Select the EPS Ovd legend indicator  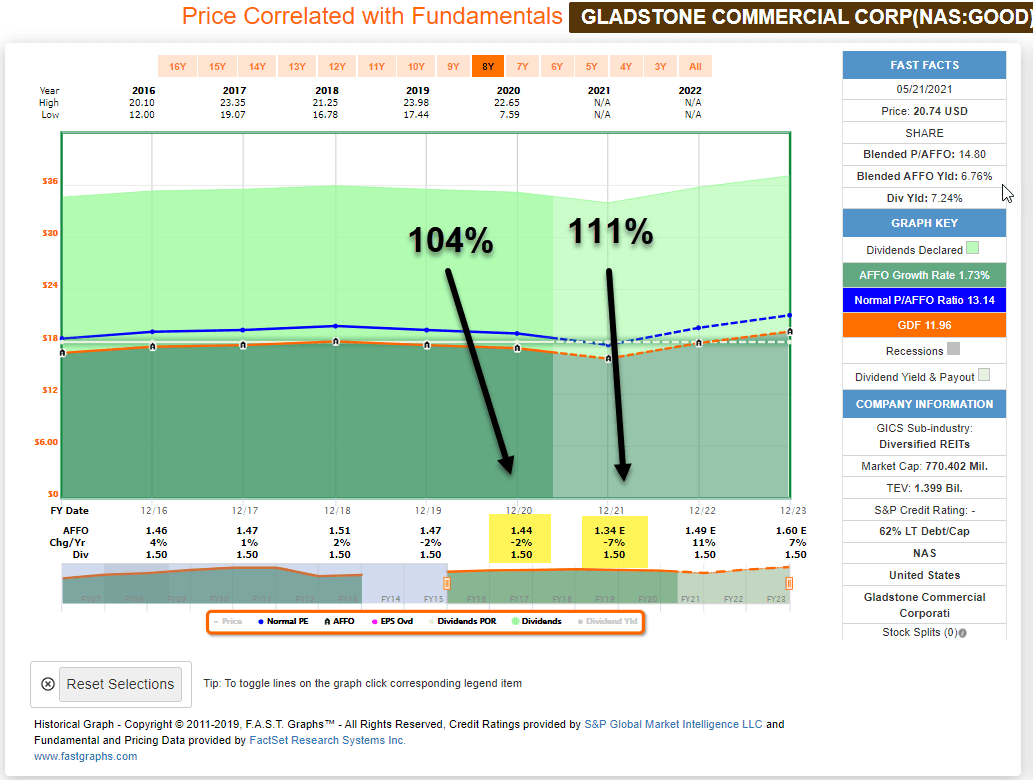397,619
